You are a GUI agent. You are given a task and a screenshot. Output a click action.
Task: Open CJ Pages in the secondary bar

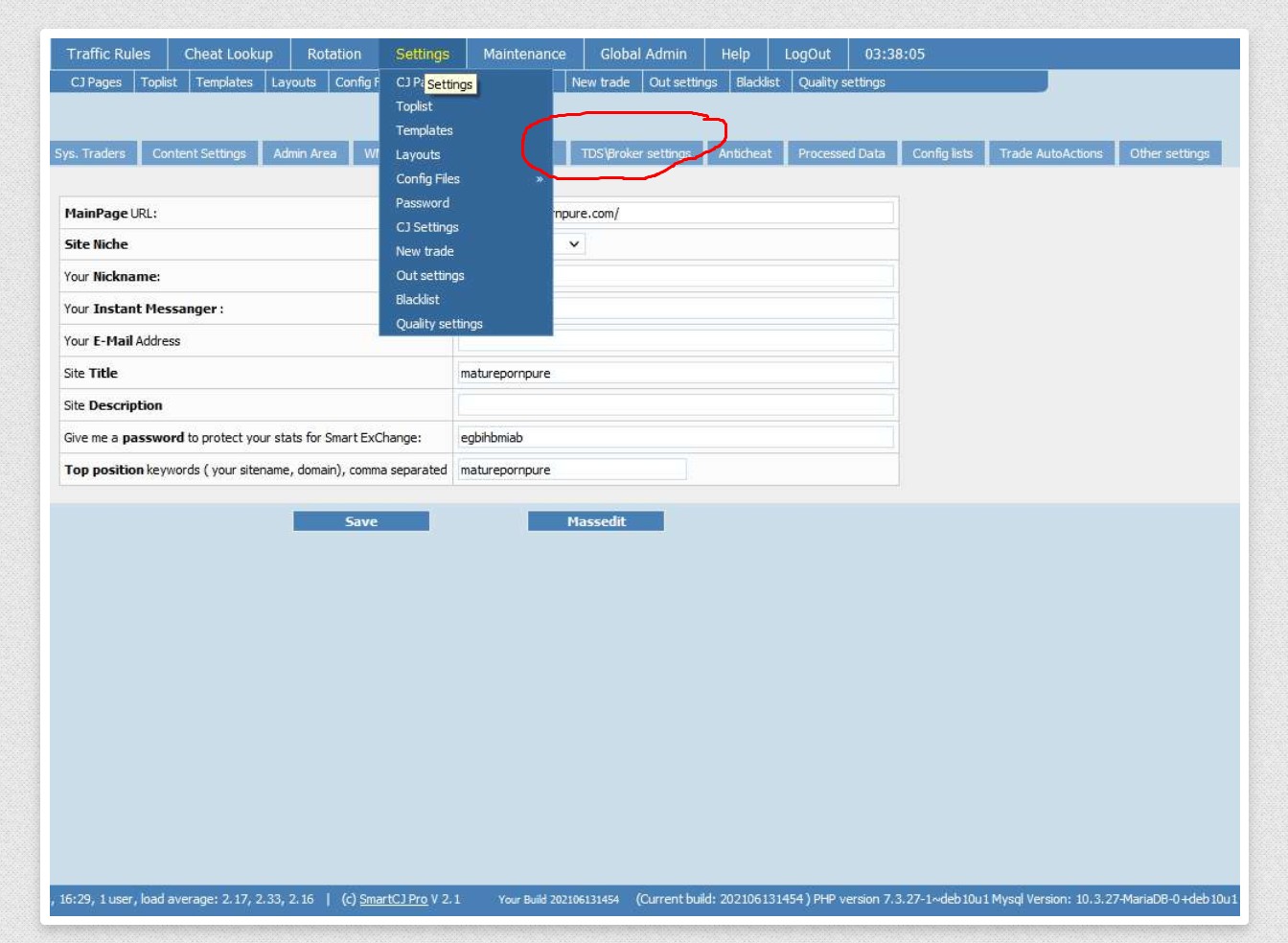point(96,82)
